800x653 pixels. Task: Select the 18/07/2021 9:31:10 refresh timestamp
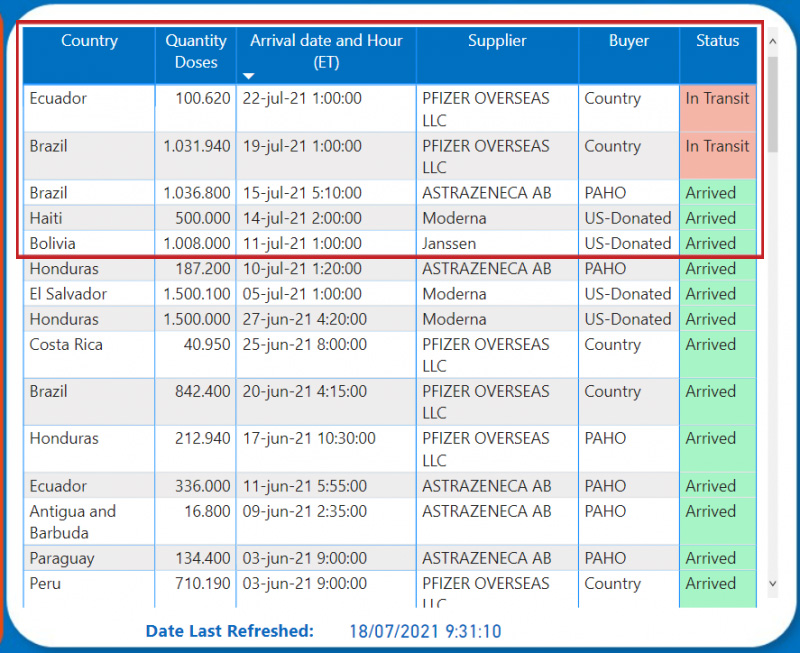coord(425,631)
